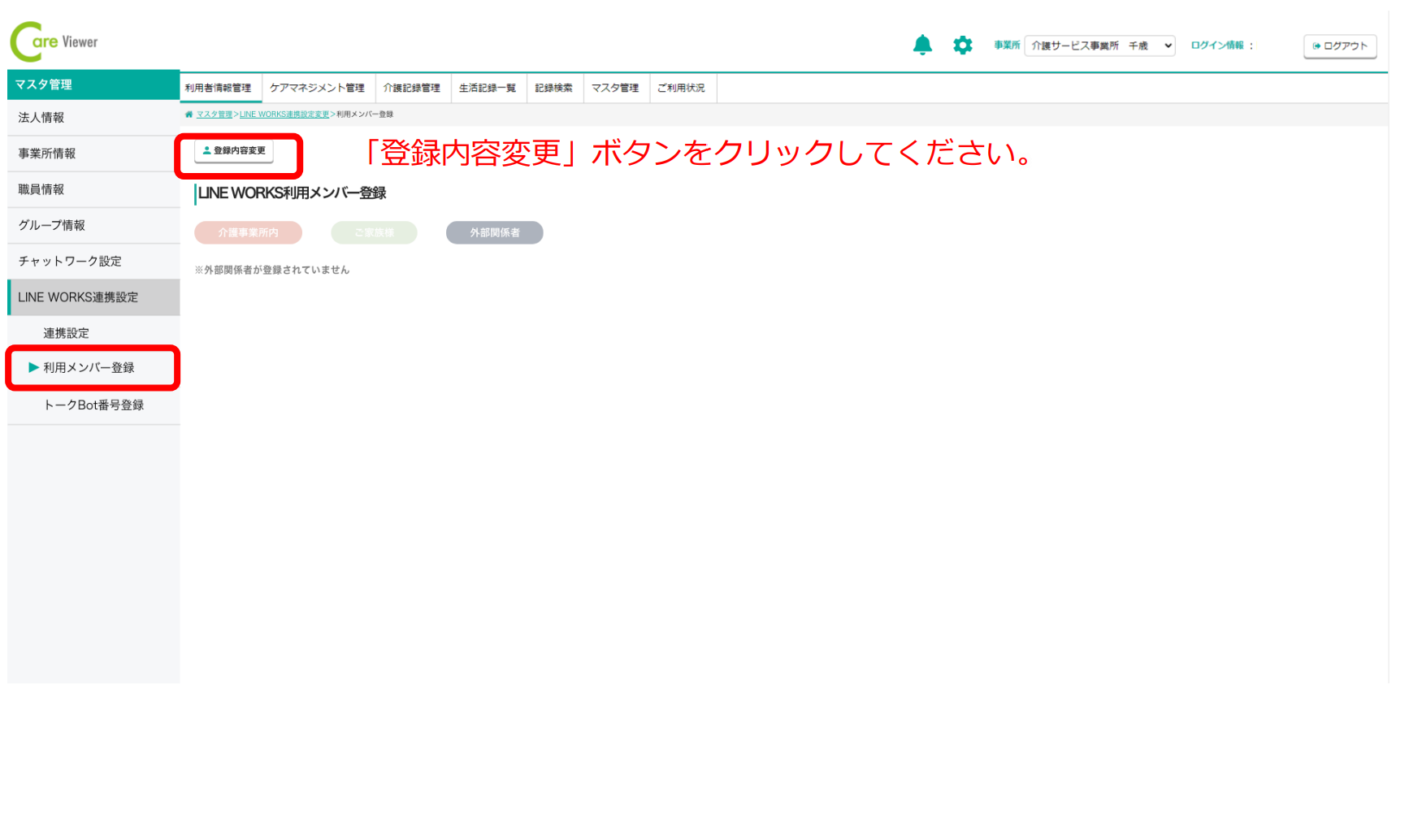Switch to the ご利用状況 tab
The height and width of the screenshot is (840, 1409).
pyautogui.click(x=683, y=88)
